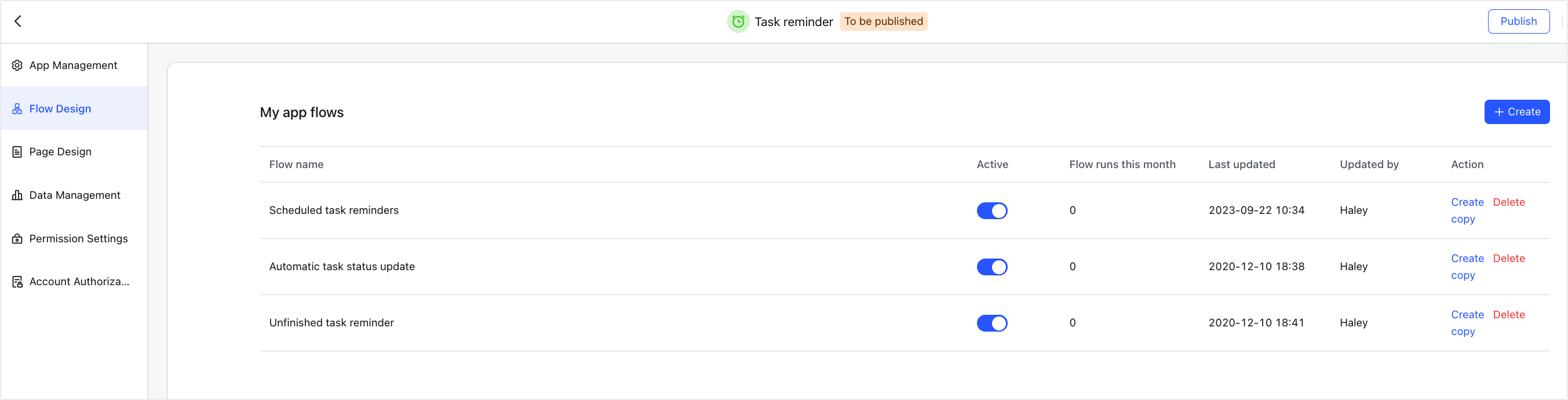The height and width of the screenshot is (400, 1568).
Task: Go to Data Management in sidebar
Action: [74, 195]
